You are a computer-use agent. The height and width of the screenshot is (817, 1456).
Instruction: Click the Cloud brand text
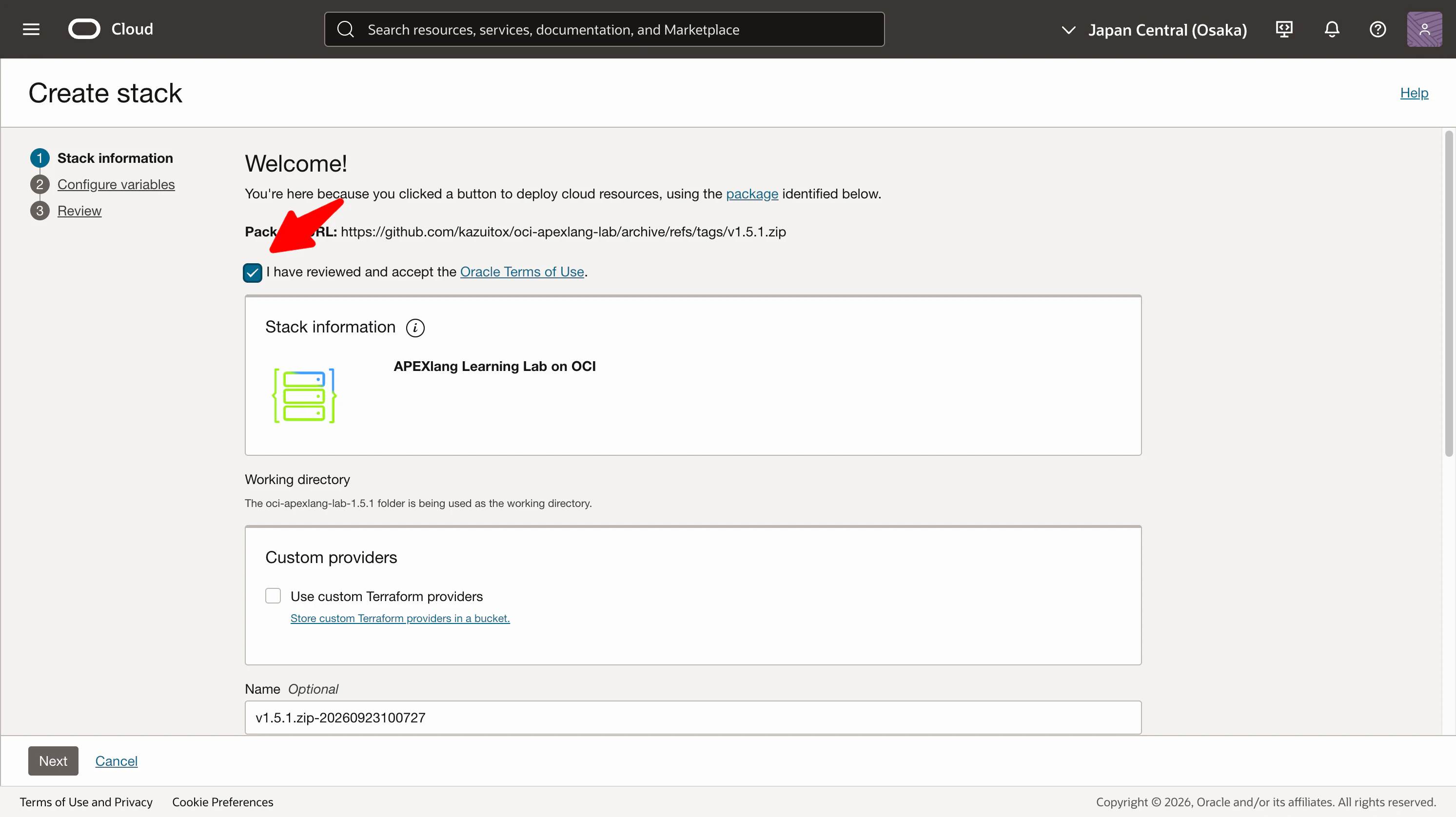point(132,29)
